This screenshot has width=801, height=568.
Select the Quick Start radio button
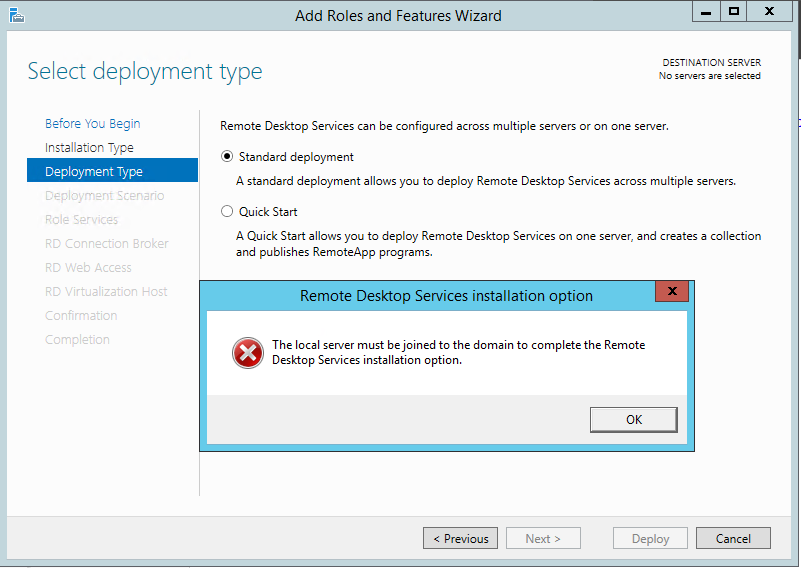pos(227,211)
